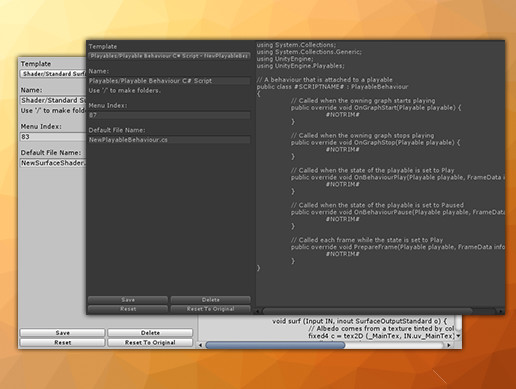Image resolution: width=516 pixels, height=389 pixels.
Task: Click the OnGraphStart method line
Action: 376,108
